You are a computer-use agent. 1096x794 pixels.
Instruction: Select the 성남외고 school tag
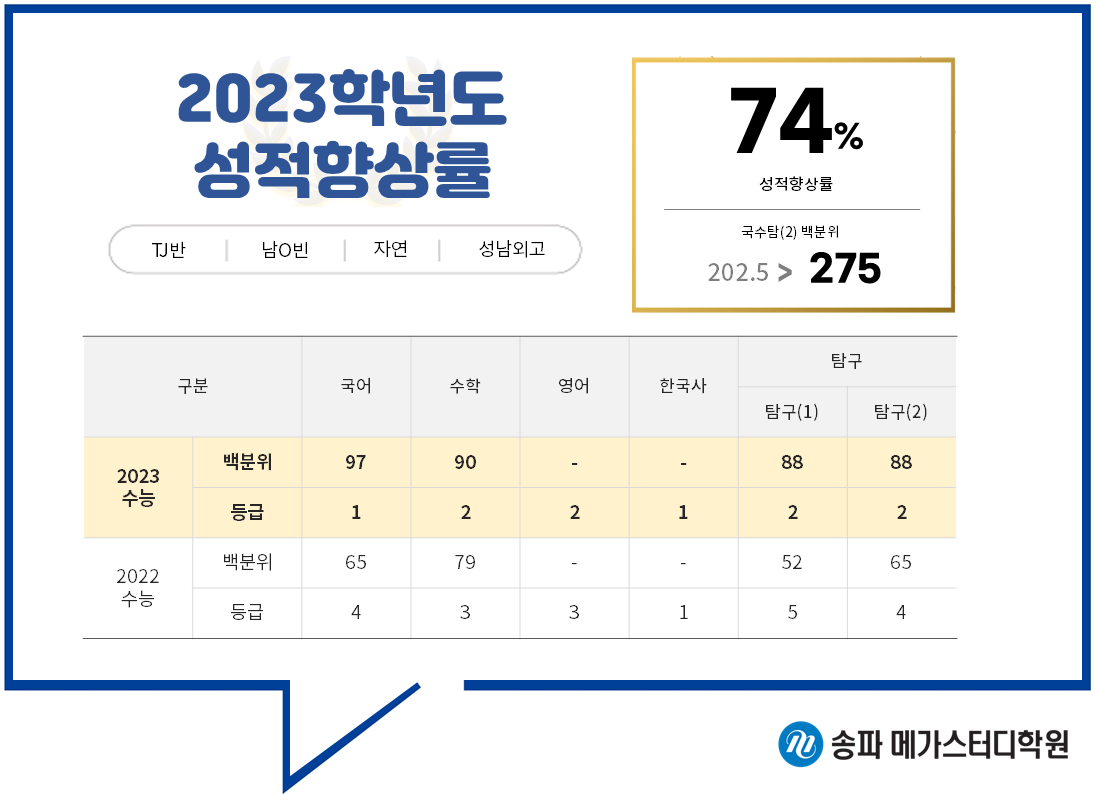[512, 249]
